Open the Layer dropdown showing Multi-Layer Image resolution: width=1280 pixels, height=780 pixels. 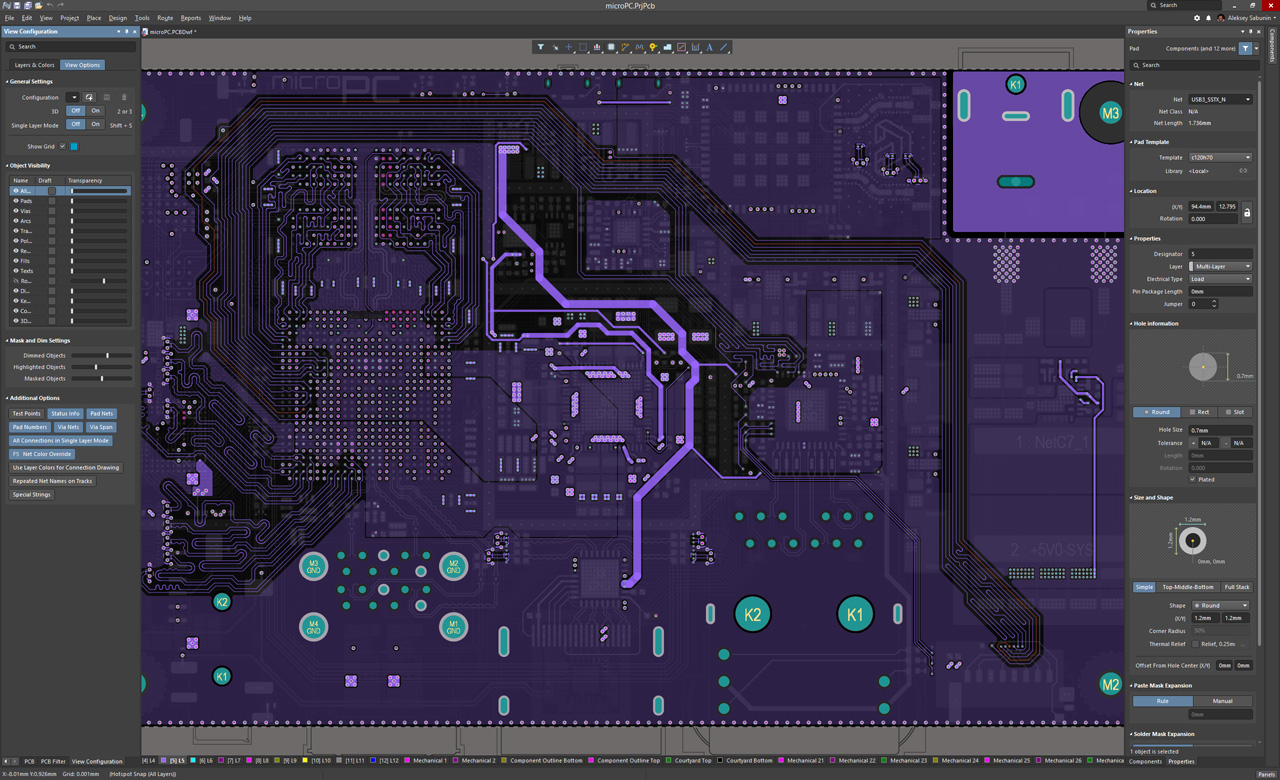[x=1218, y=266]
